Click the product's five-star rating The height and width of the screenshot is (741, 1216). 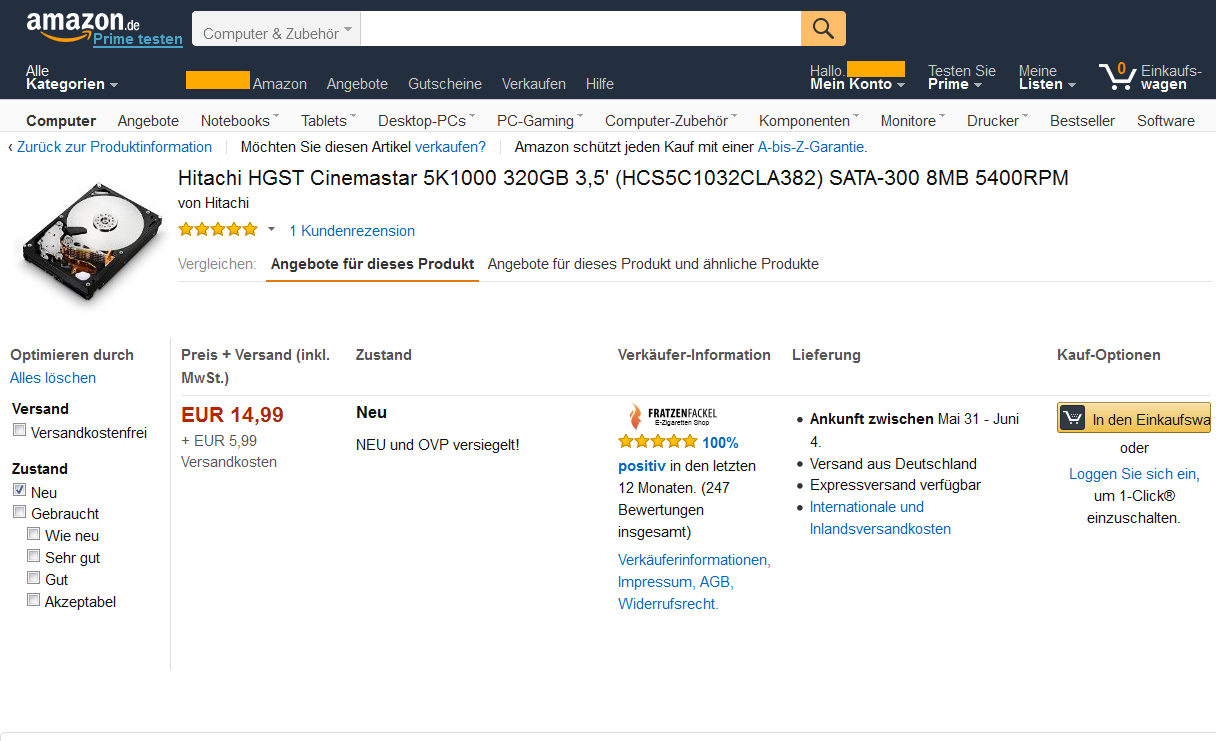[x=218, y=230]
